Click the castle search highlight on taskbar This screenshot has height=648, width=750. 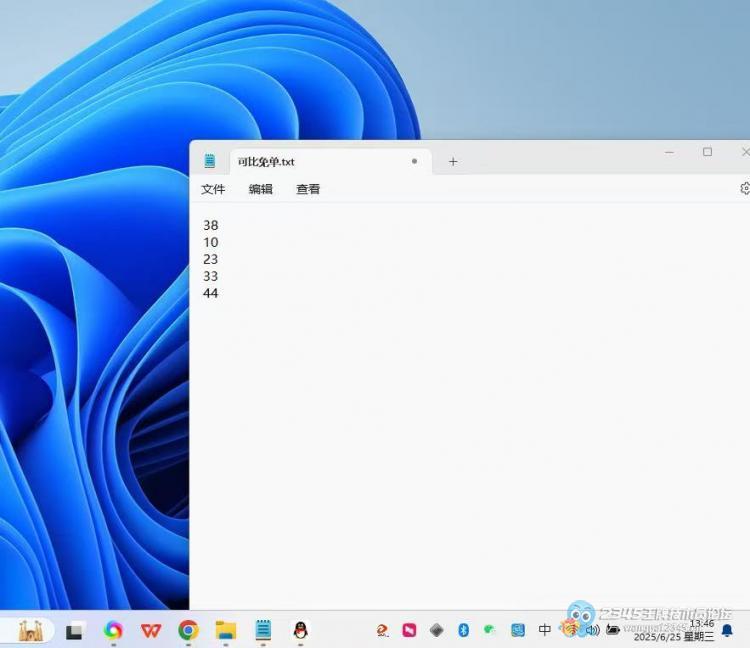pos(31,630)
